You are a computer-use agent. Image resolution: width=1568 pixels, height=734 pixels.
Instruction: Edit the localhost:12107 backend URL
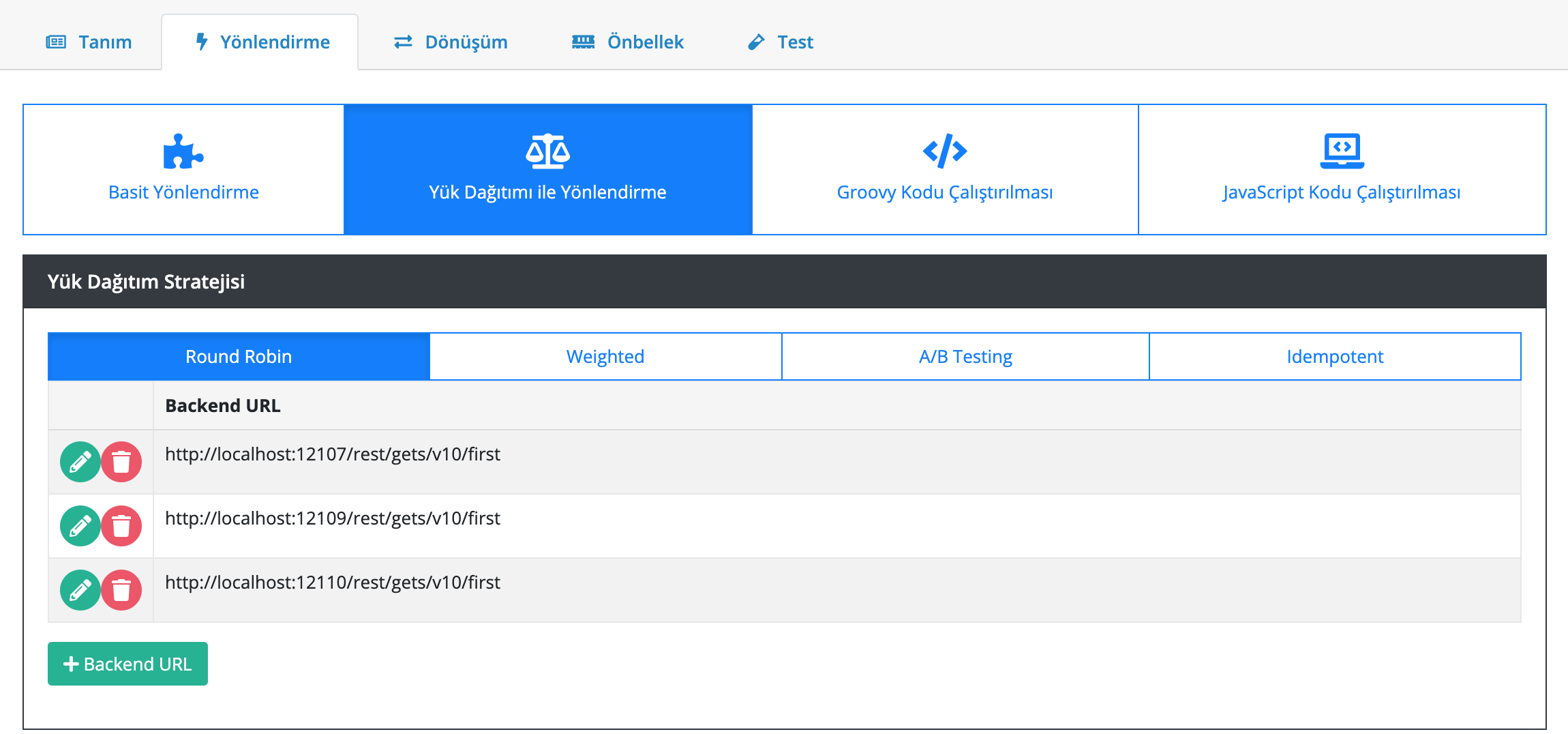tap(80, 462)
